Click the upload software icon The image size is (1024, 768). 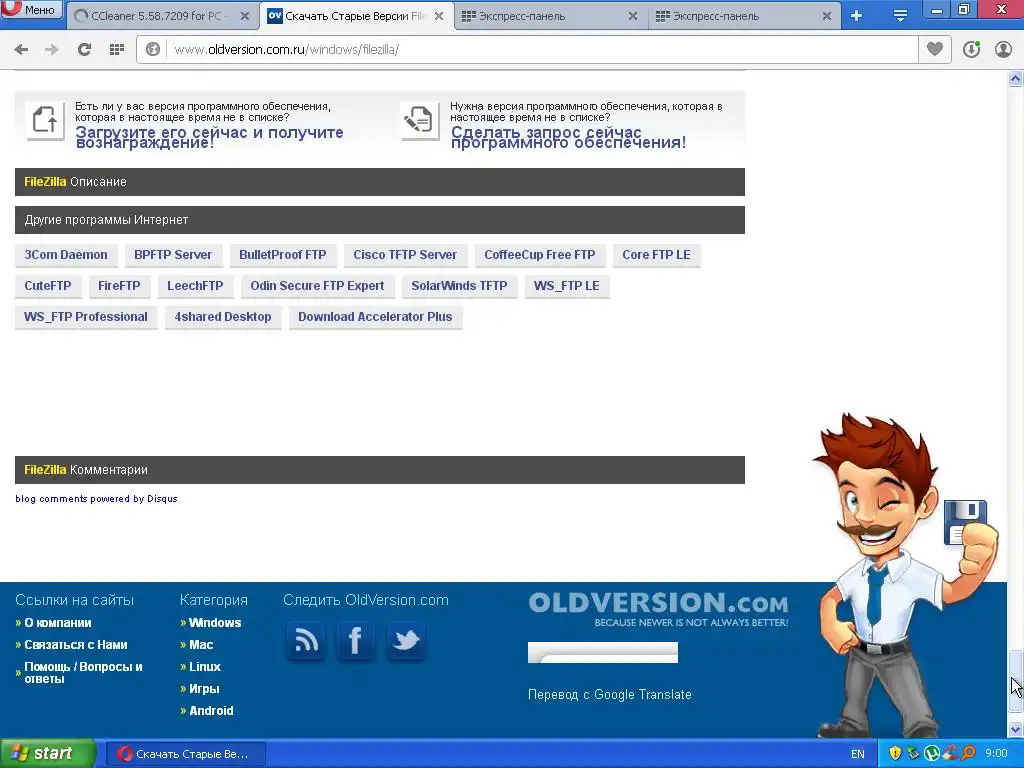click(45, 120)
